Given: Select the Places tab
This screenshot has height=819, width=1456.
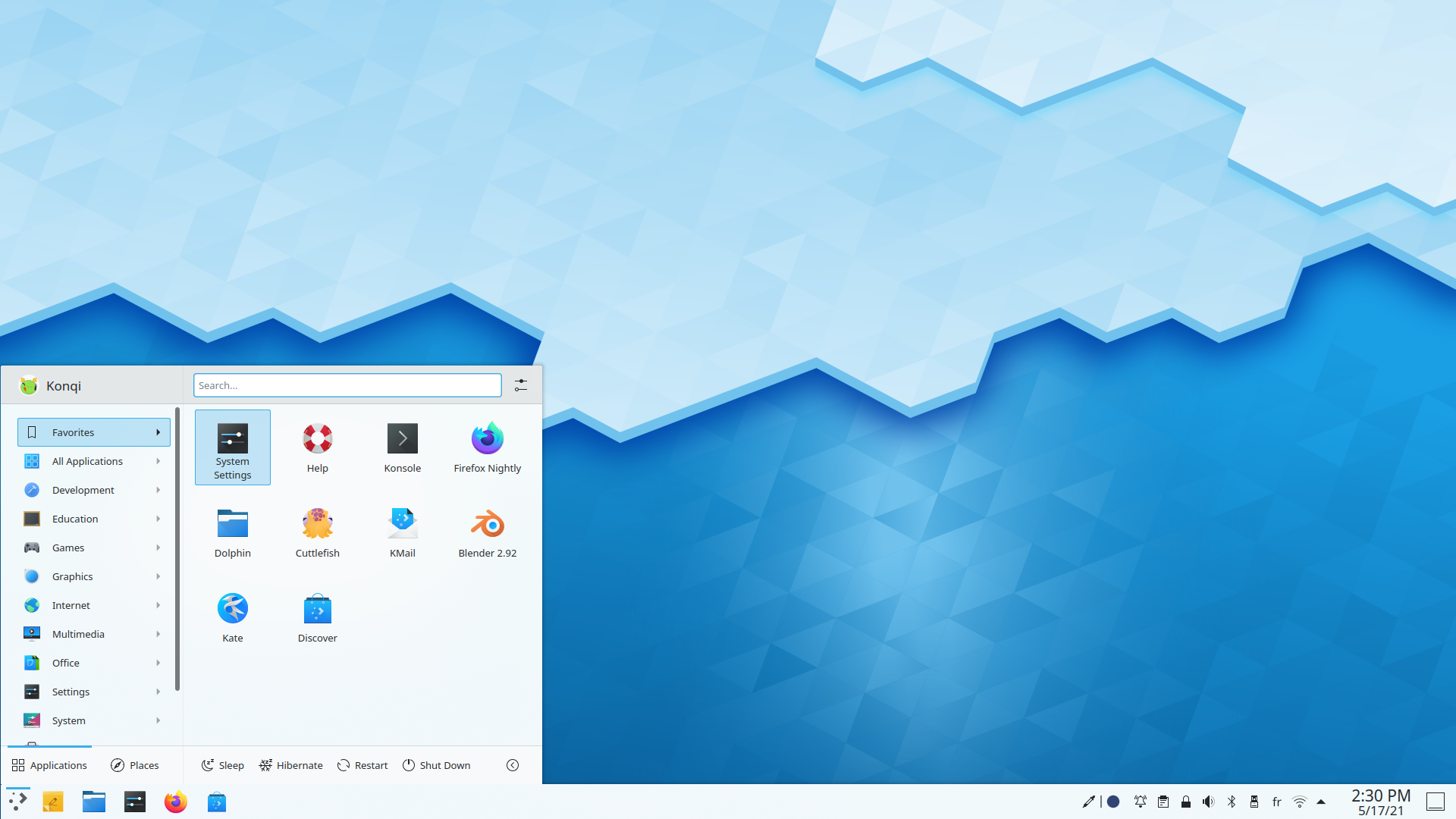Looking at the screenshot, I should point(135,764).
